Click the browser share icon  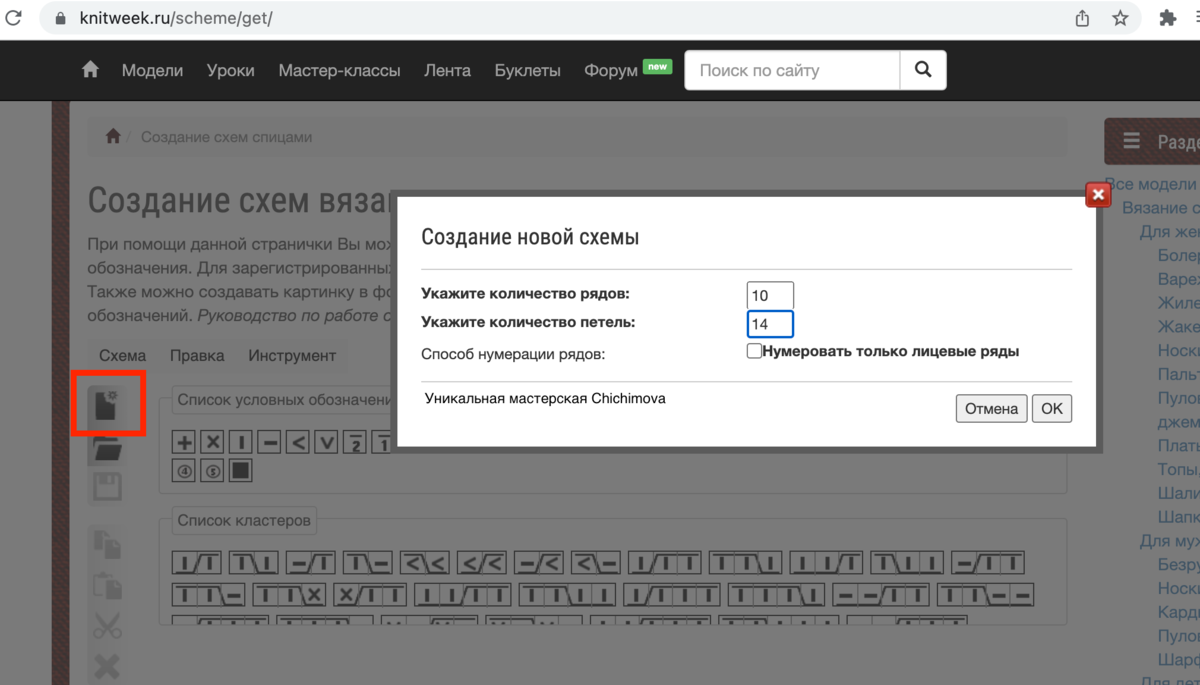[1082, 18]
